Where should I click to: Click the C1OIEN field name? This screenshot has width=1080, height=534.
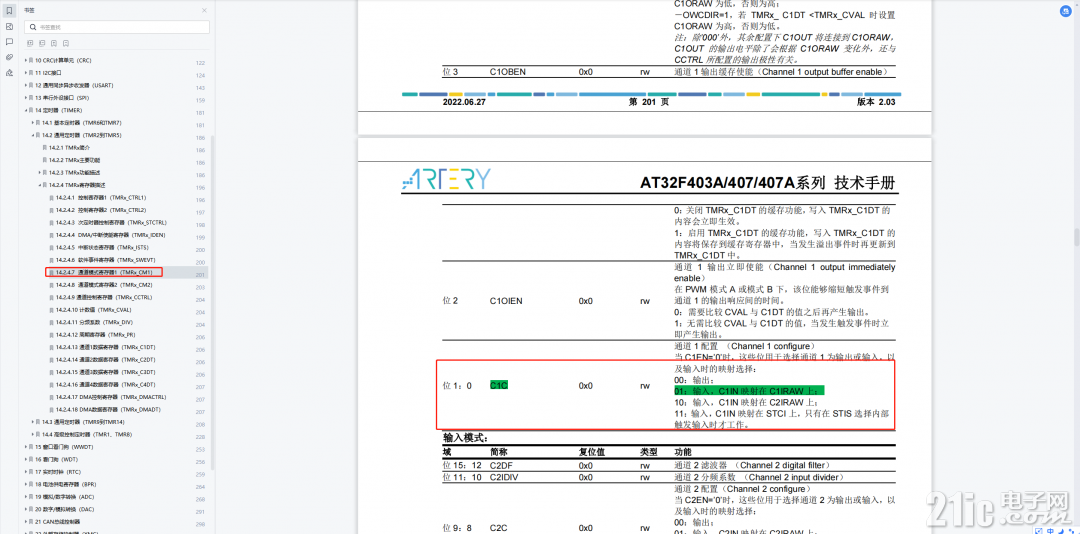tap(505, 301)
